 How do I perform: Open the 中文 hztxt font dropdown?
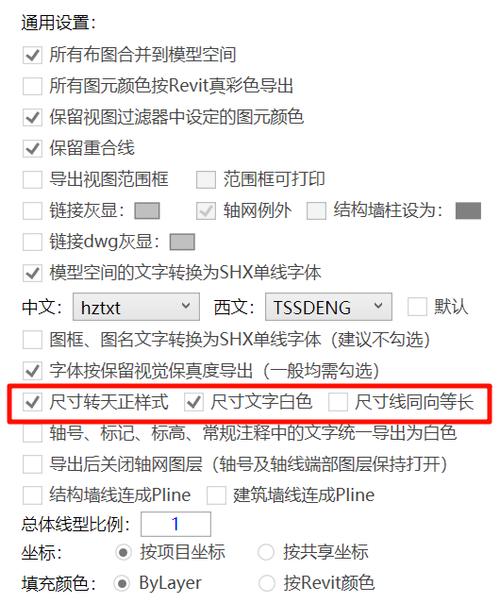pos(136,307)
